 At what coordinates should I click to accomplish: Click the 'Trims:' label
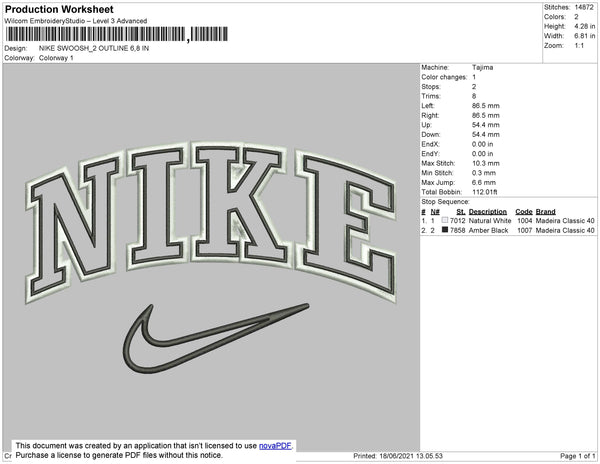431,96
